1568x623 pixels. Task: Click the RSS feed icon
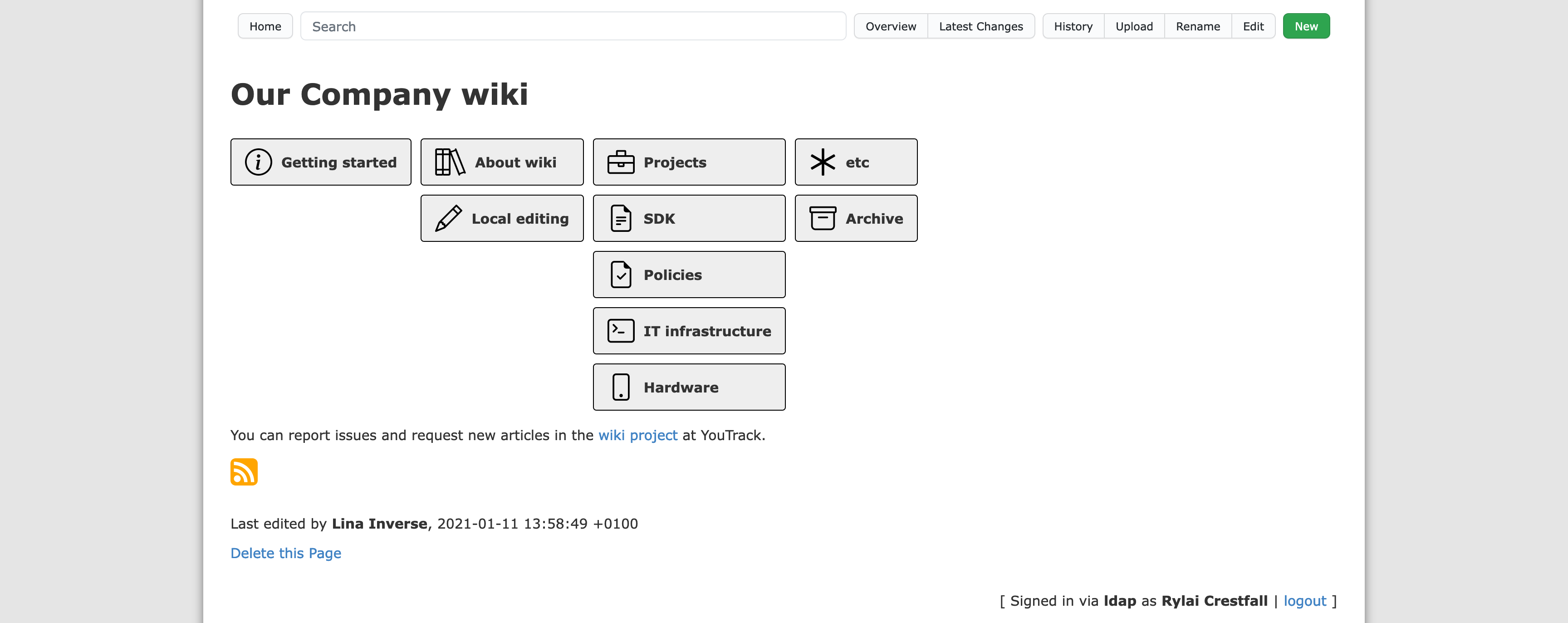(x=243, y=471)
